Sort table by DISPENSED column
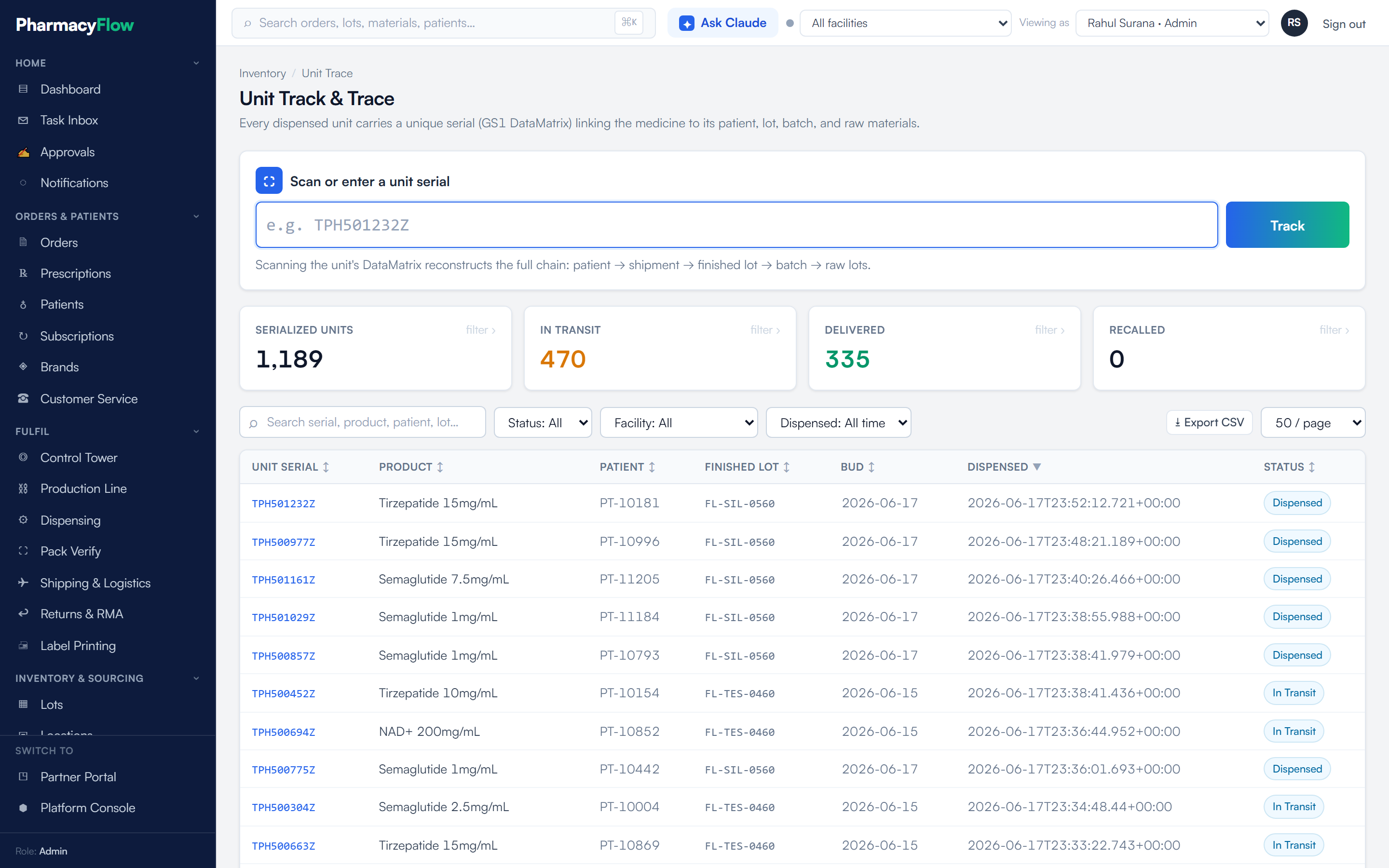 (x=1004, y=467)
